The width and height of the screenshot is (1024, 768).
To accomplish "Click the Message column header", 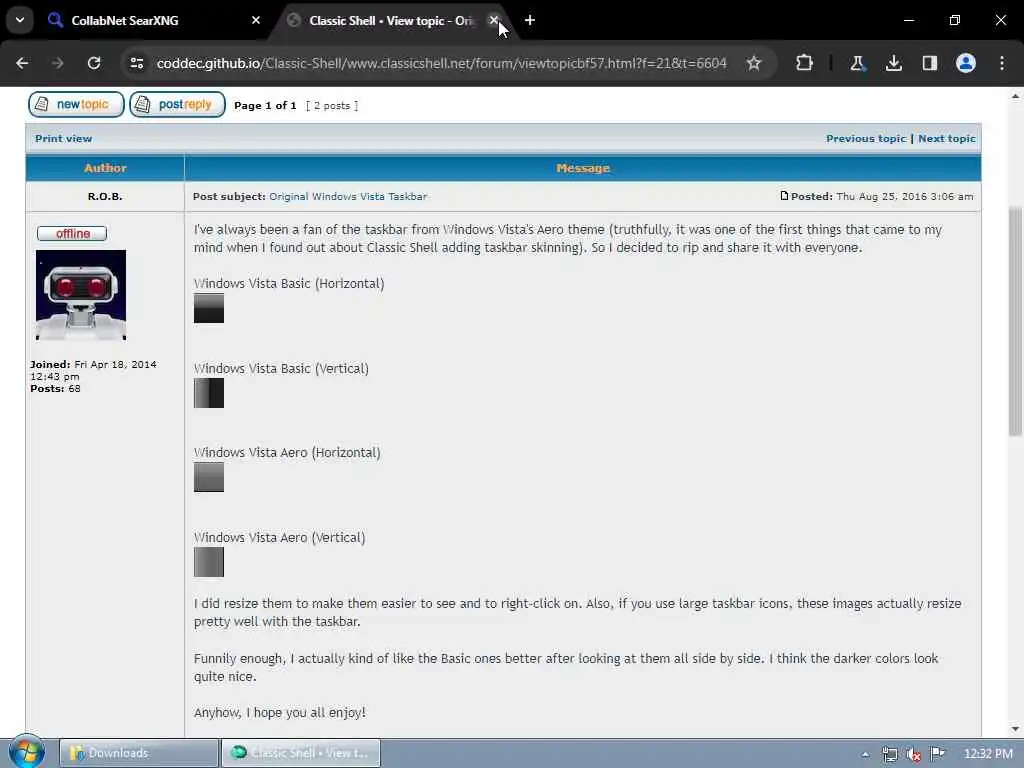I will tap(583, 168).
